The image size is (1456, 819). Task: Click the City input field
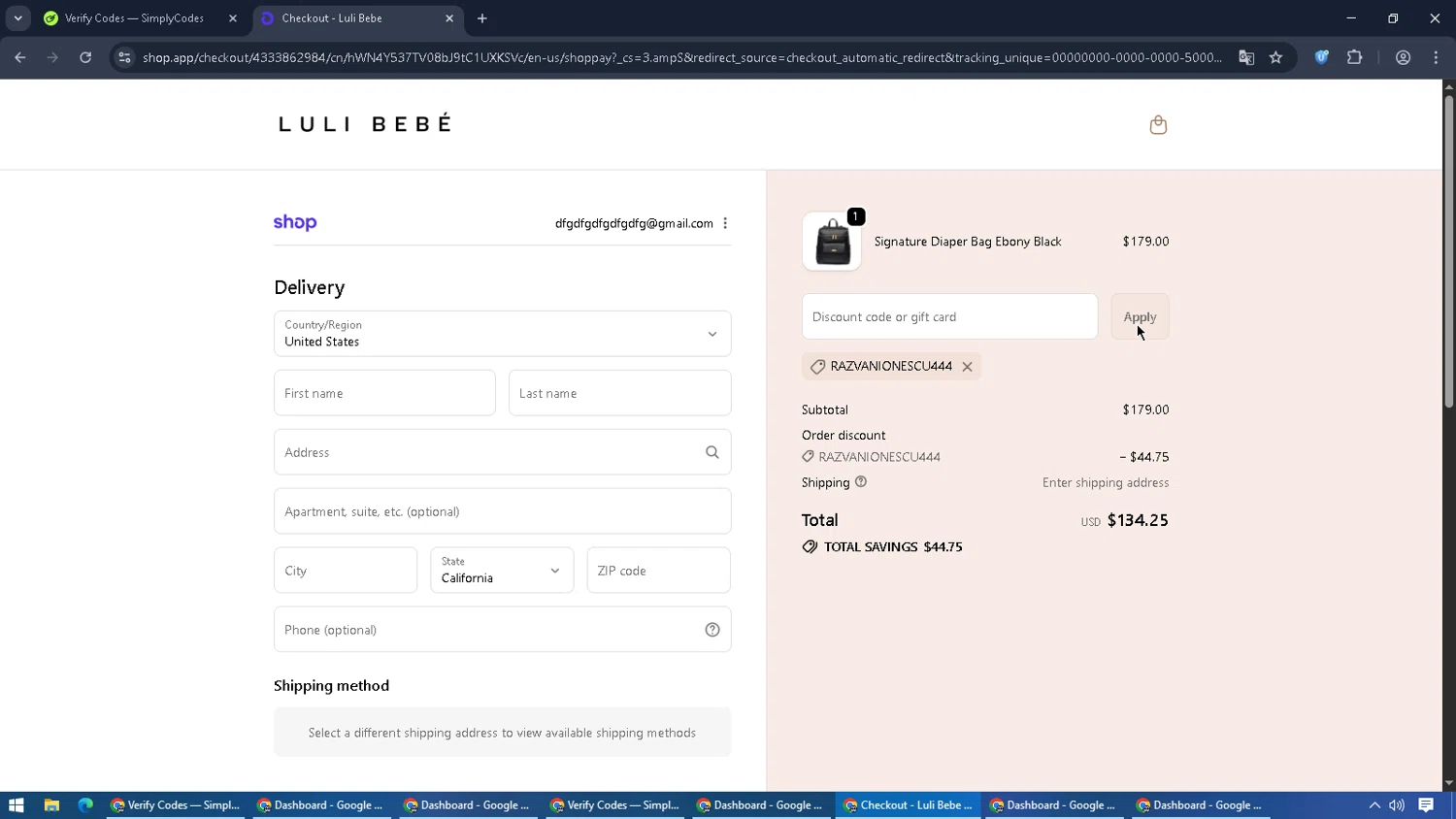tap(346, 571)
